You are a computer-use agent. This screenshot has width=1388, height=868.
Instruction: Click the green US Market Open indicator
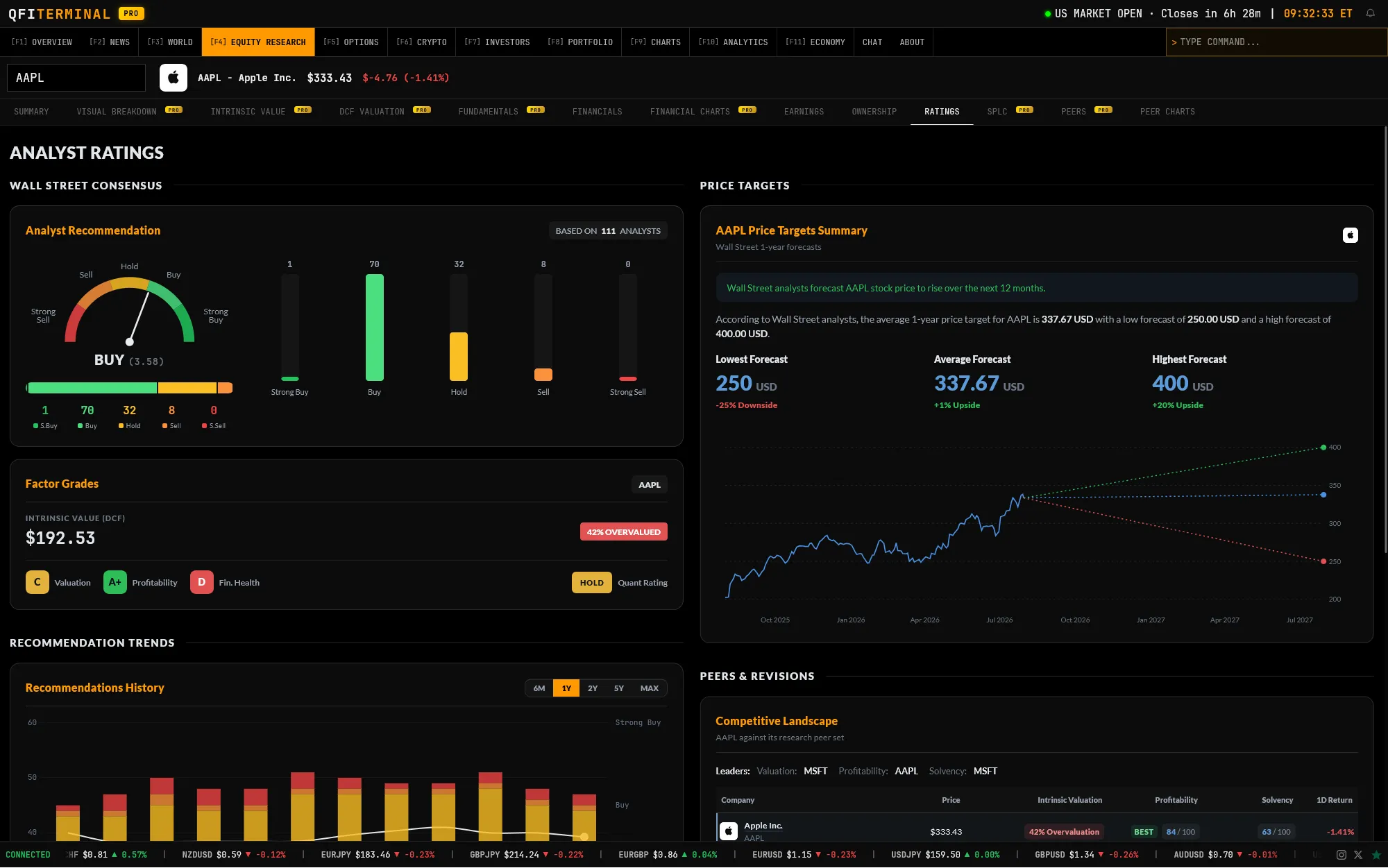pyautogui.click(x=1048, y=14)
